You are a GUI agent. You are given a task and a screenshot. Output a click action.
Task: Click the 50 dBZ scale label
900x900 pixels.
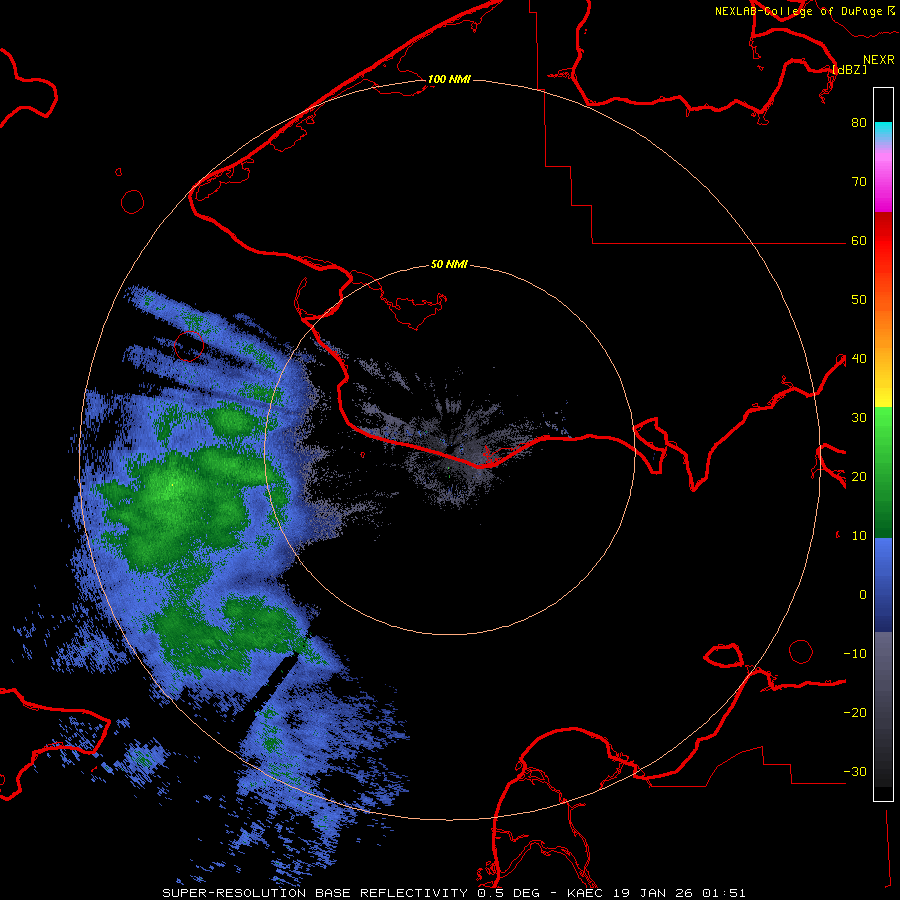point(859,300)
